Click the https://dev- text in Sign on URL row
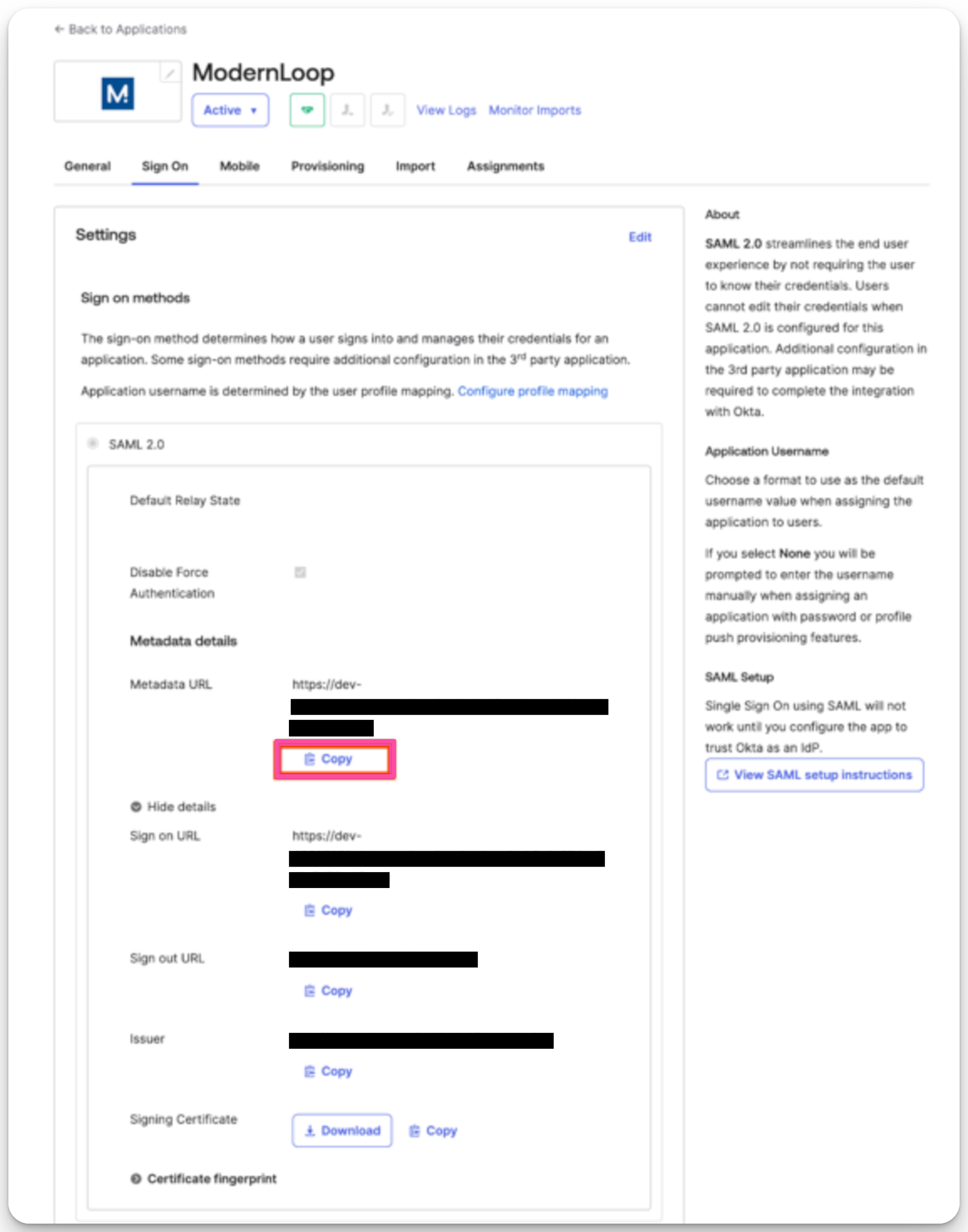This screenshot has height=1232, width=968. [327, 836]
